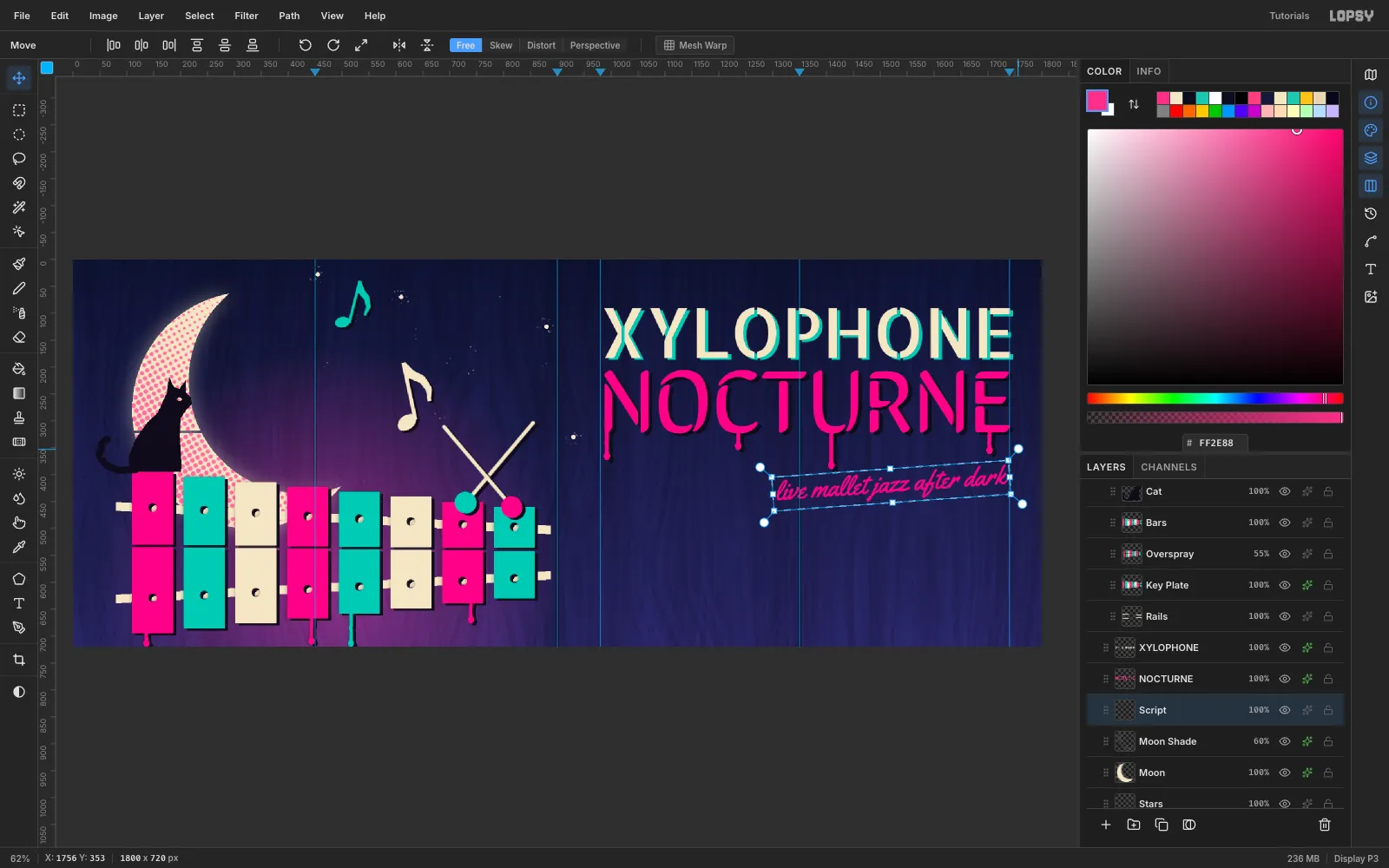Add a new layer with the plus icon
Screen dimensions: 1389x868
coord(1106,825)
